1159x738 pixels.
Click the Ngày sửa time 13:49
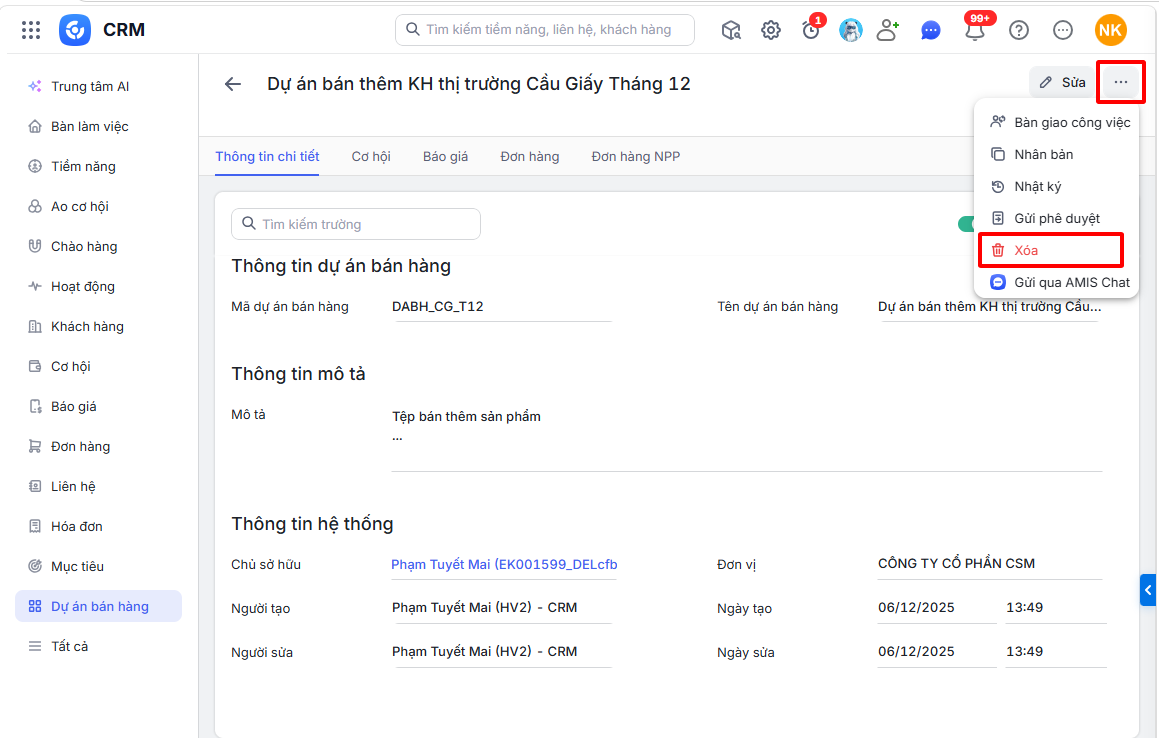point(1024,651)
